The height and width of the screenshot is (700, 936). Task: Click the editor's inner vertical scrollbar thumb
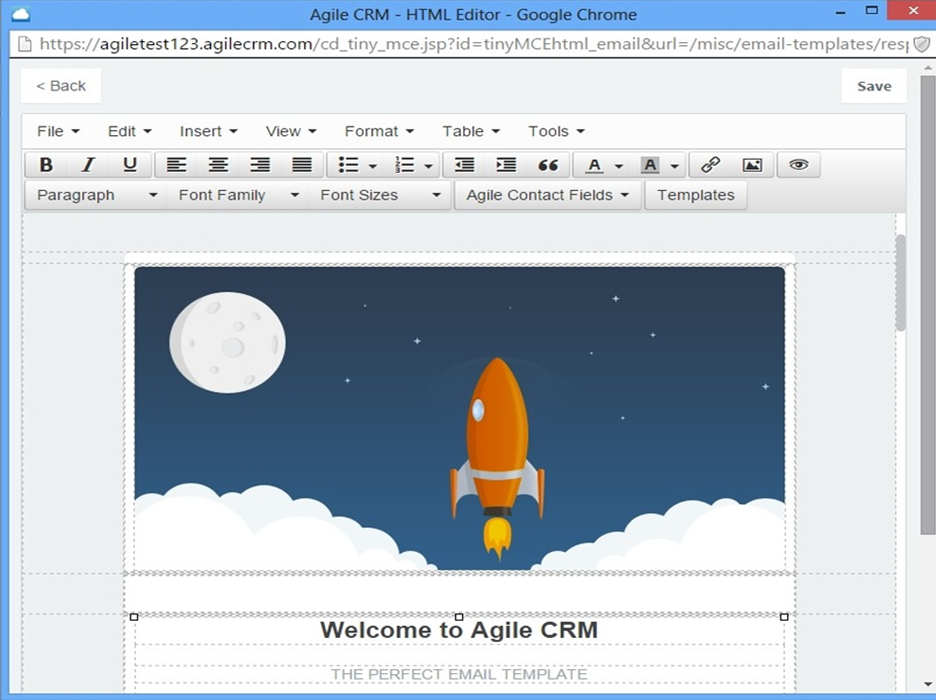coord(901,283)
